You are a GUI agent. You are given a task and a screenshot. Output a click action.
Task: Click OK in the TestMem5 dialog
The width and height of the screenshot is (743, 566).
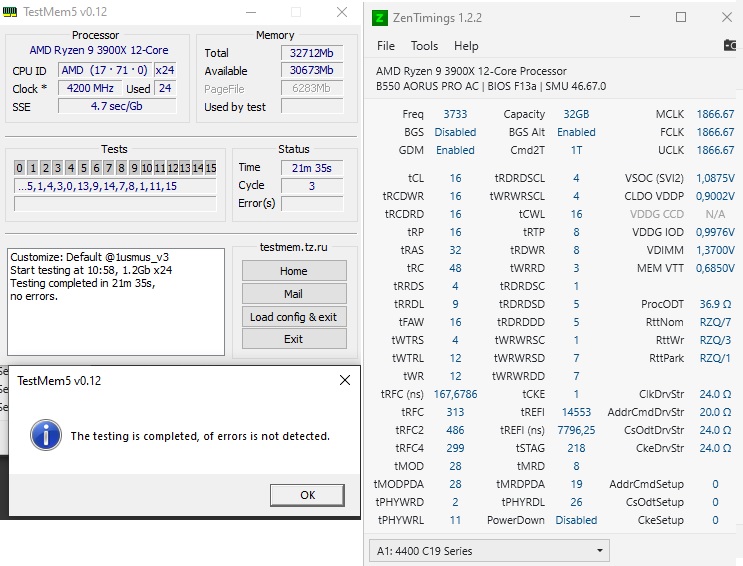click(307, 495)
